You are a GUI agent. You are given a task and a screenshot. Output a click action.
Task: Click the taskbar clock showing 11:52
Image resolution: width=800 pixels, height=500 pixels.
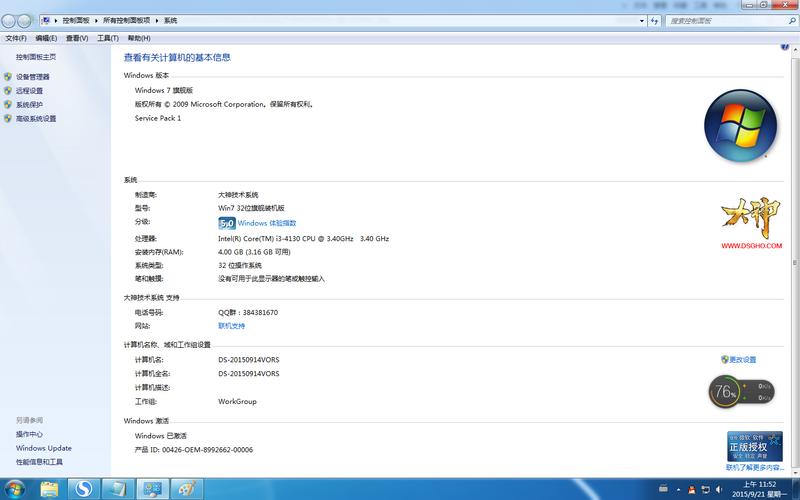[759, 489]
